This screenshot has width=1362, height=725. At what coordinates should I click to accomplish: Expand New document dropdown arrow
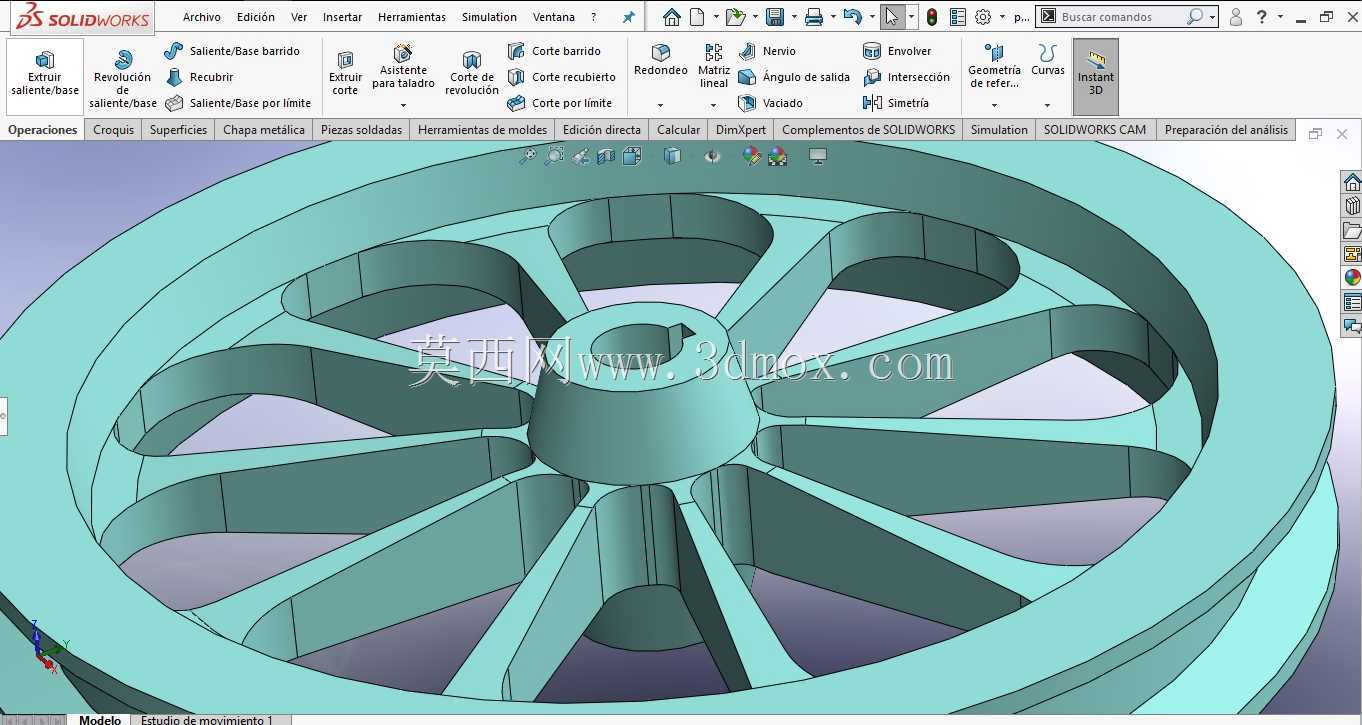pos(716,17)
